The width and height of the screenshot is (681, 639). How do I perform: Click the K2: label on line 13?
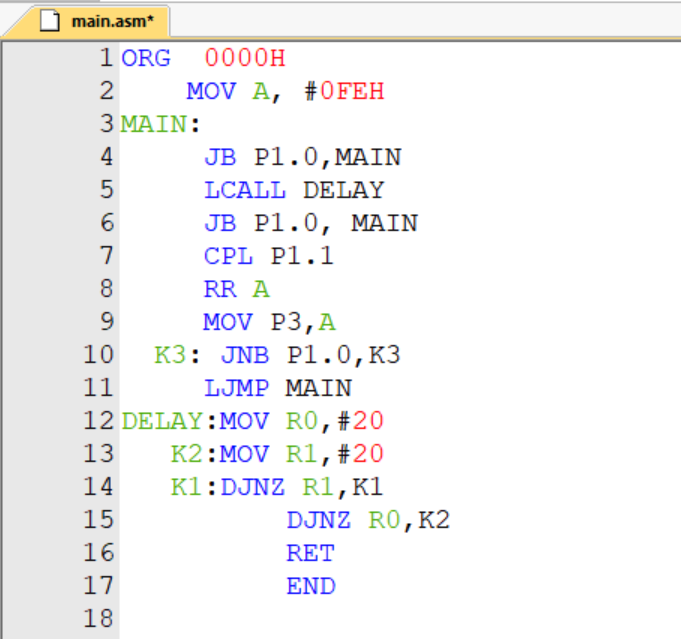[193, 454]
